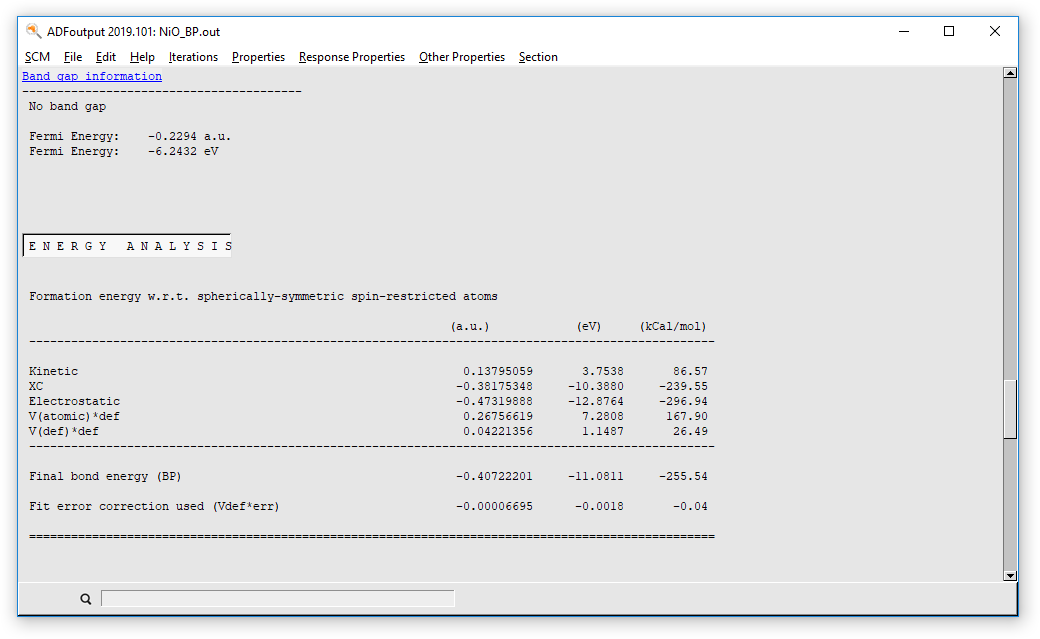
Task: Click the ADFoutput app icon in title bar
Action: tap(33, 31)
